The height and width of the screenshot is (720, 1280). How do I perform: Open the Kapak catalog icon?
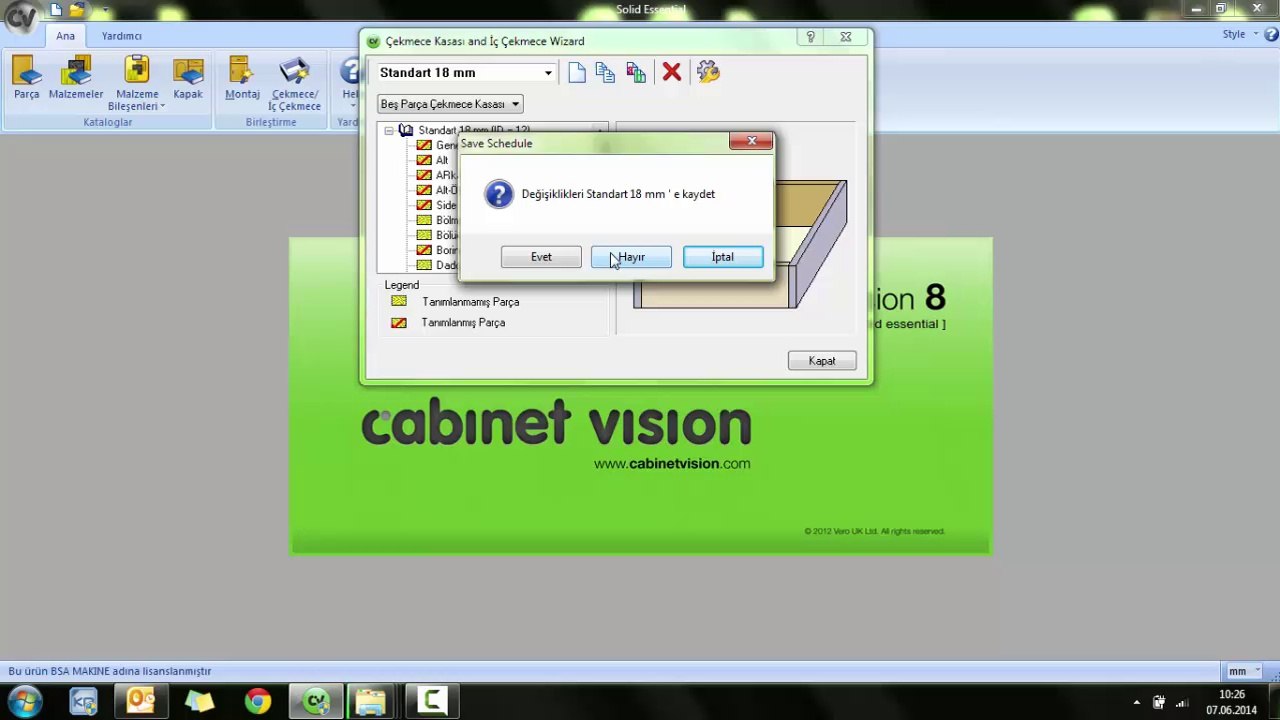coord(188,78)
